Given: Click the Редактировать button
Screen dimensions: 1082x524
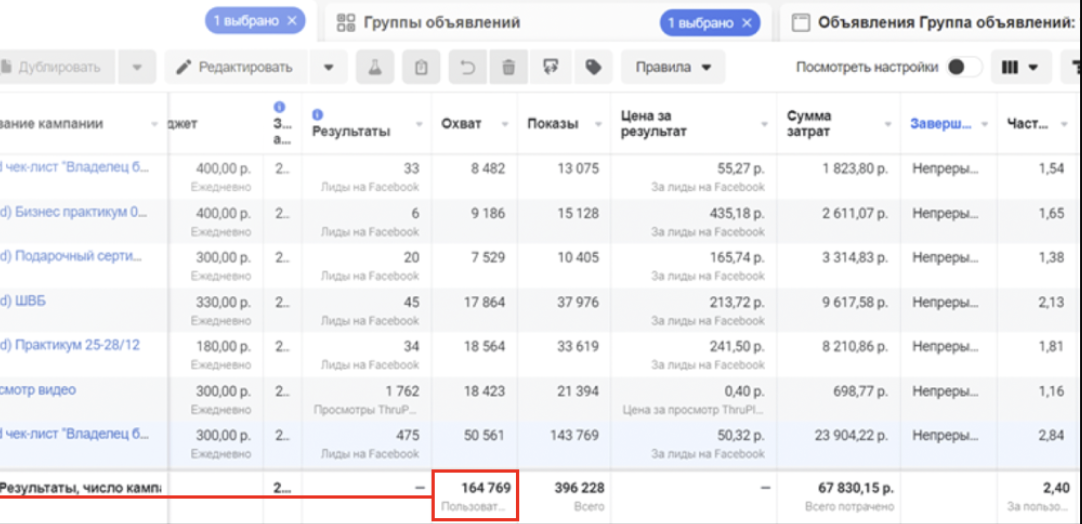Looking at the screenshot, I should tap(236, 67).
